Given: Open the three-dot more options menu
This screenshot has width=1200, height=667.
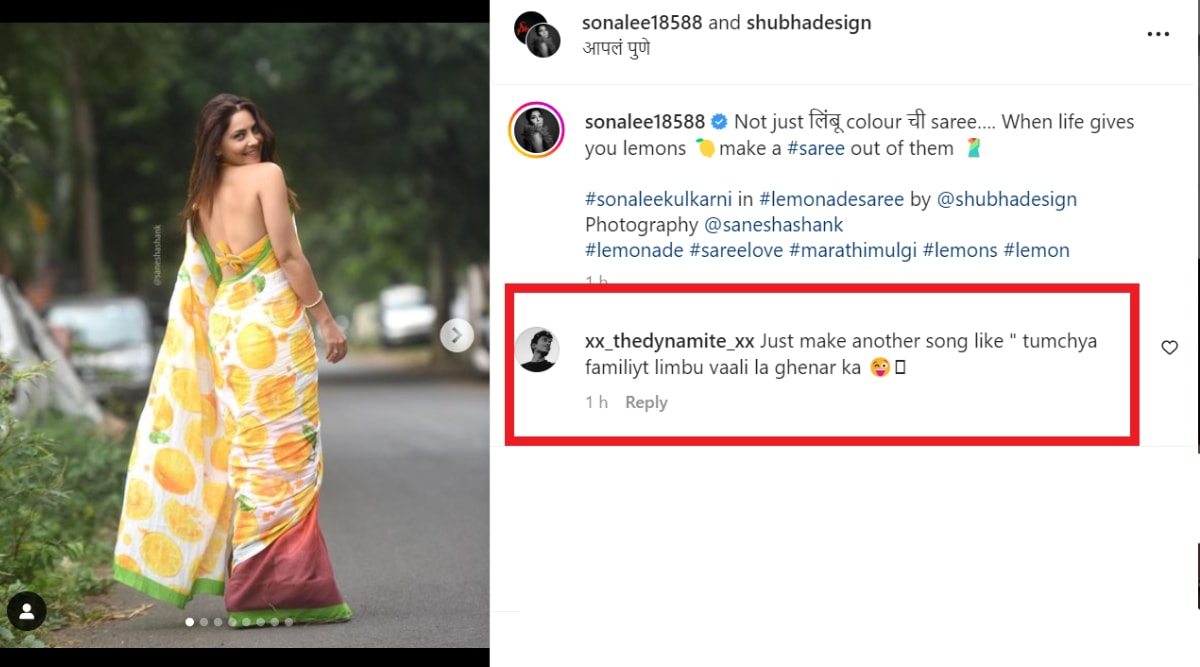Looking at the screenshot, I should click(x=1157, y=35).
